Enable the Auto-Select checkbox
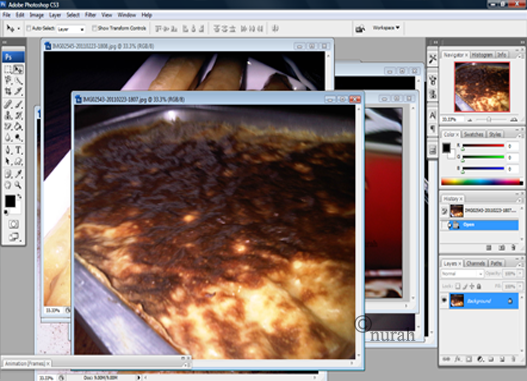Image resolution: width=527 pixels, height=381 pixels. click(29, 28)
